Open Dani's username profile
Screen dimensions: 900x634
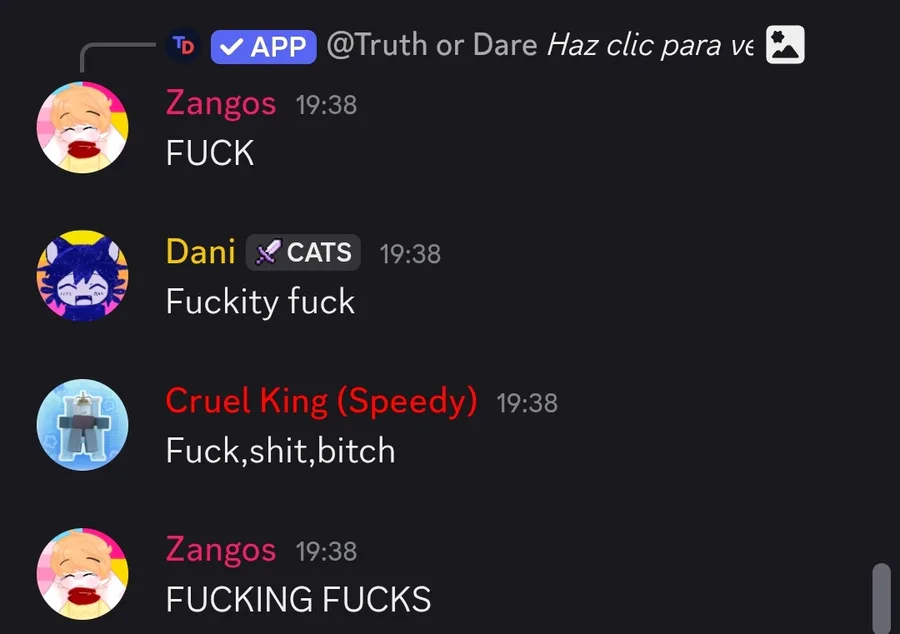(200, 252)
